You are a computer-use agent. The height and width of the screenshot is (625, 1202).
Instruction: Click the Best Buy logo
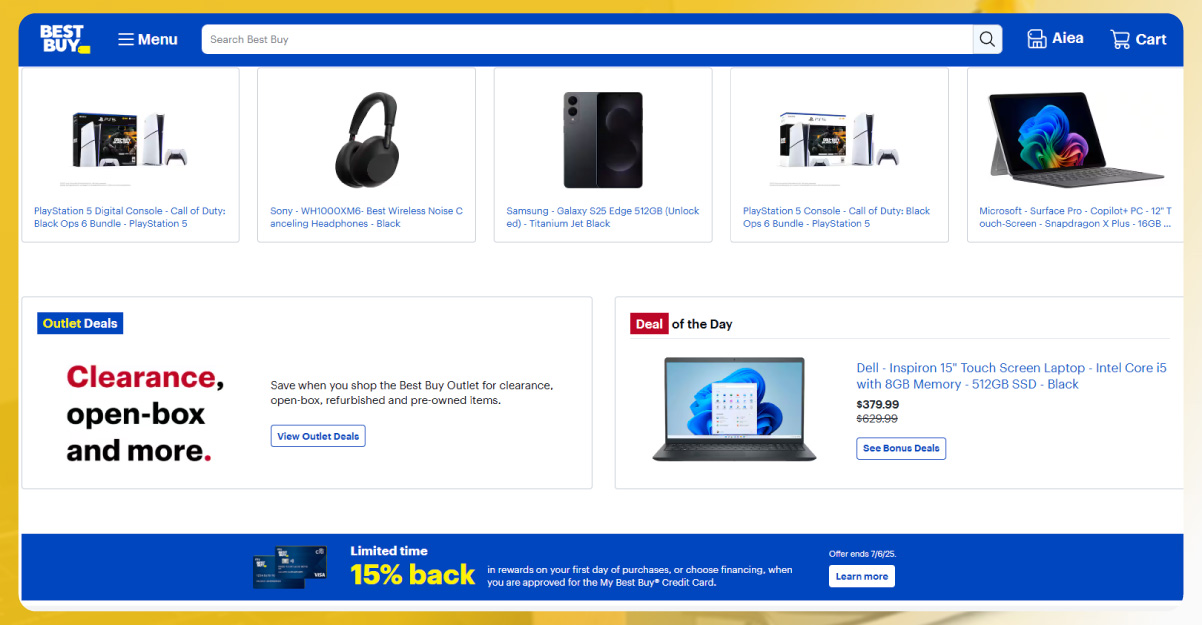pos(65,39)
